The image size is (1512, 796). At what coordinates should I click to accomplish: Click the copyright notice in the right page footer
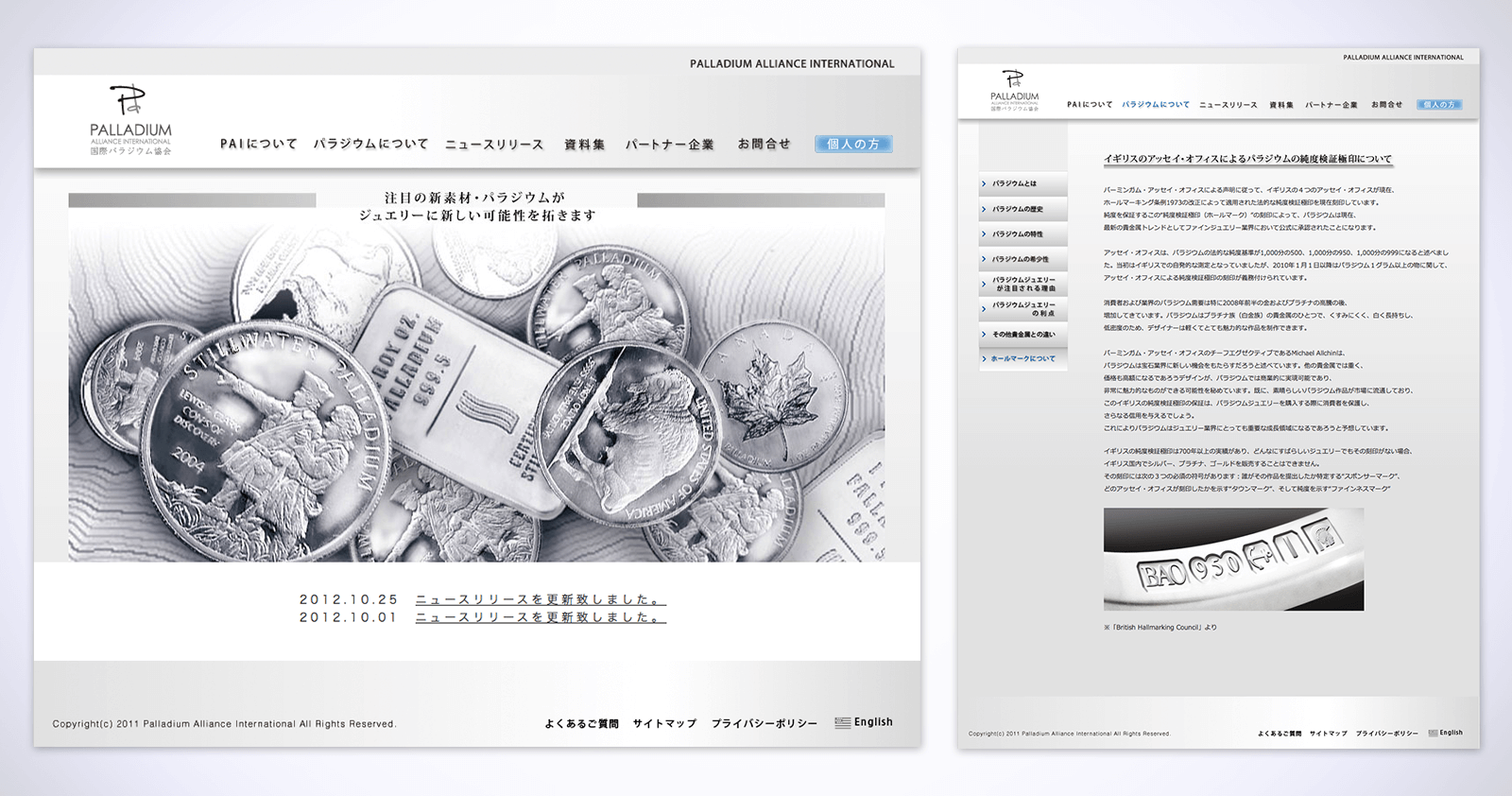1070,734
